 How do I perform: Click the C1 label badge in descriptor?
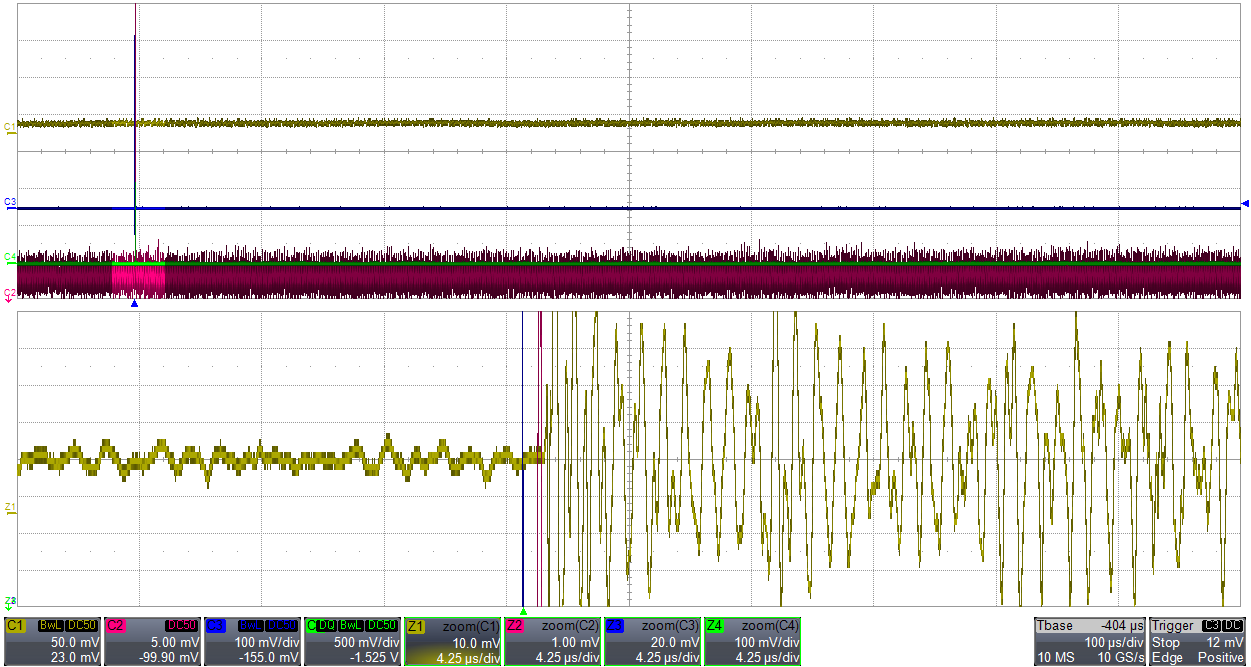(x=15, y=625)
